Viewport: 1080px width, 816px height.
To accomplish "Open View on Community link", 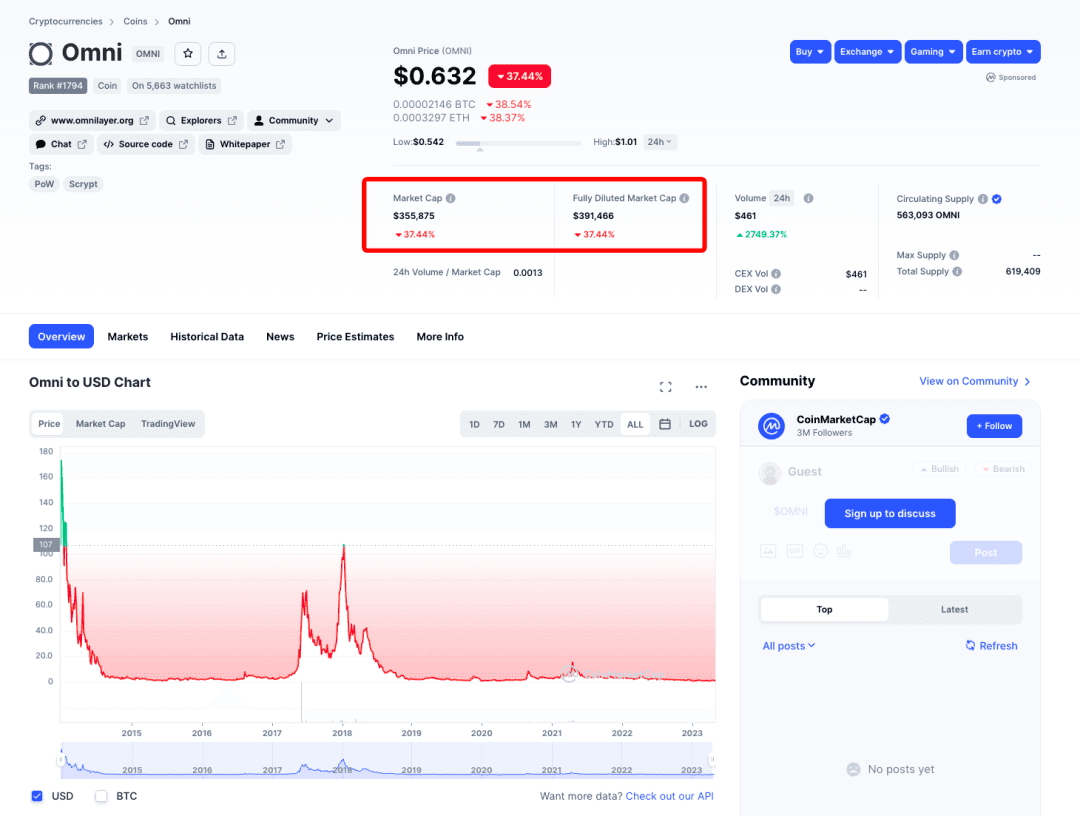I will coord(975,381).
